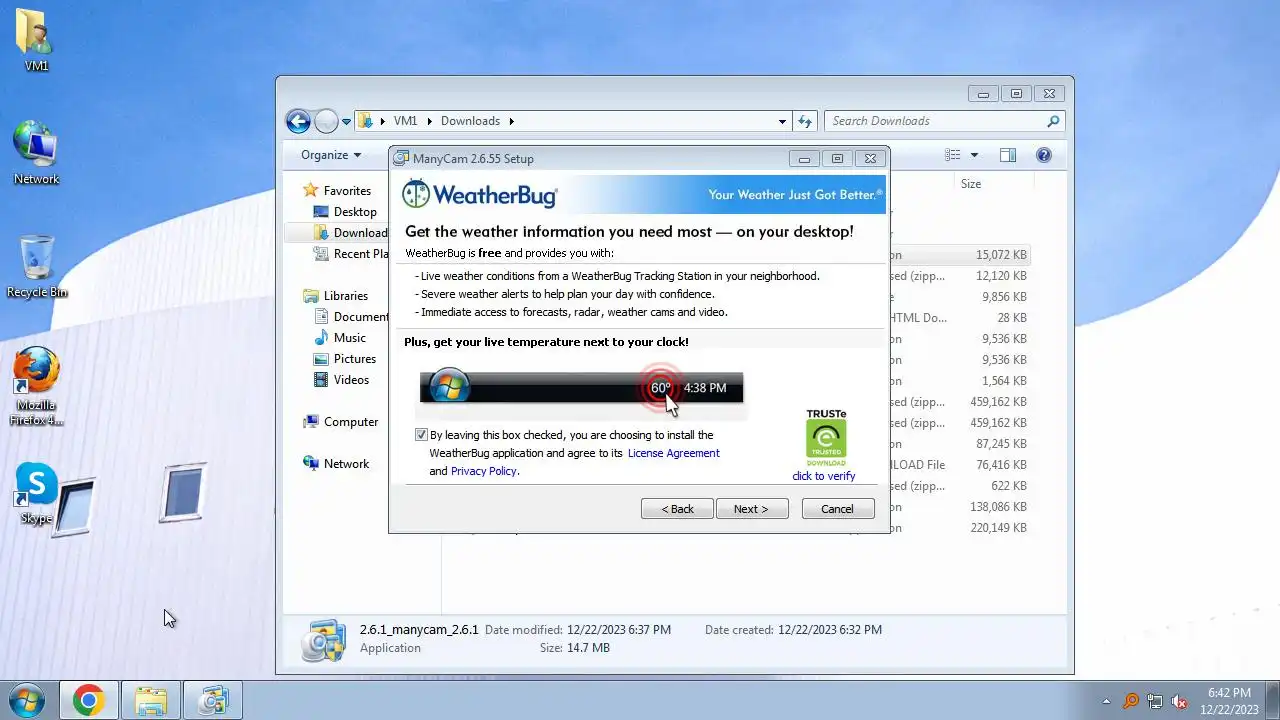The width and height of the screenshot is (1280, 720).
Task: Select the Recycle Bin desktop icon
Action: tap(37, 267)
